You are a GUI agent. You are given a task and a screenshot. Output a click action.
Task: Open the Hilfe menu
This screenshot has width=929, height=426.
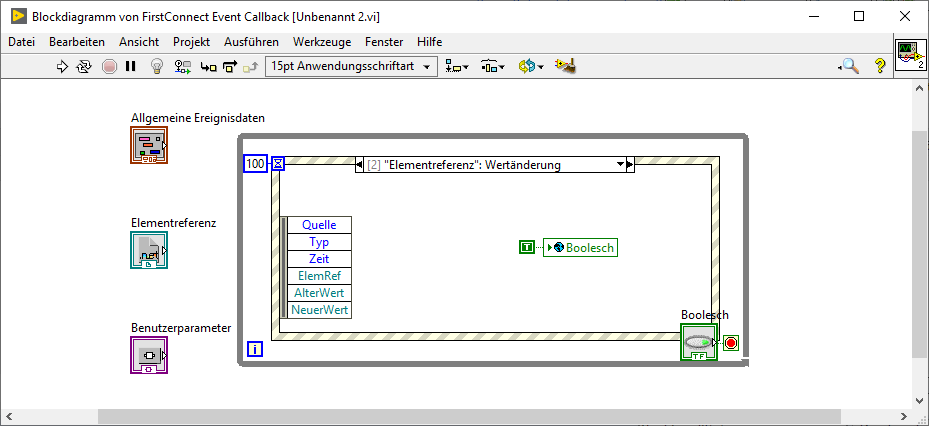[x=430, y=42]
